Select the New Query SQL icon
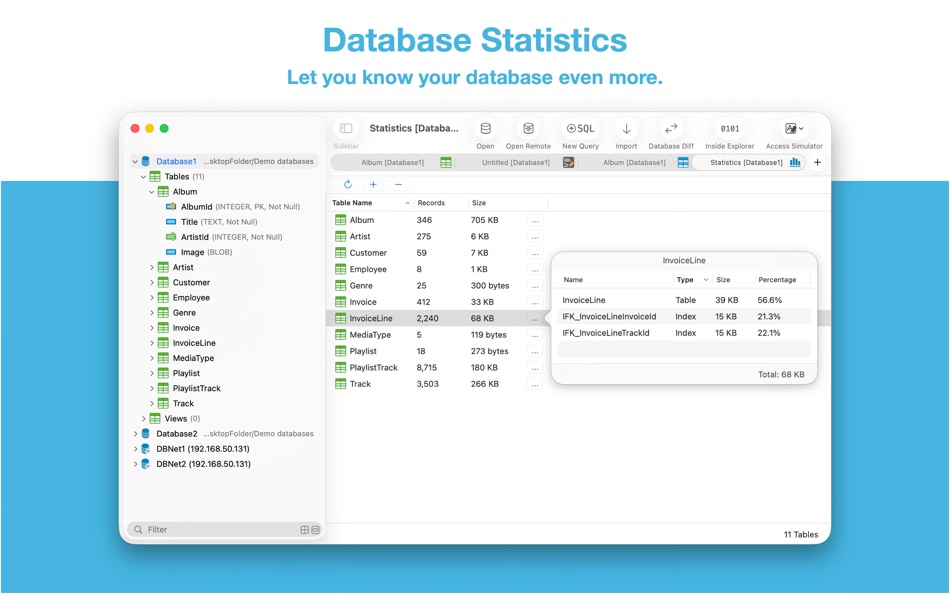The image size is (950, 594). pos(580,128)
